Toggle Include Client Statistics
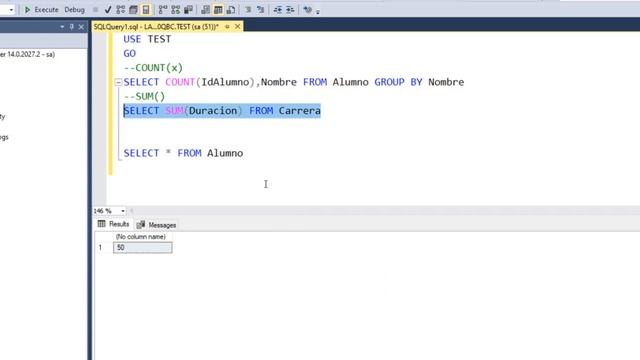The height and width of the screenshot is (360, 640). click(x=188, y=9)
